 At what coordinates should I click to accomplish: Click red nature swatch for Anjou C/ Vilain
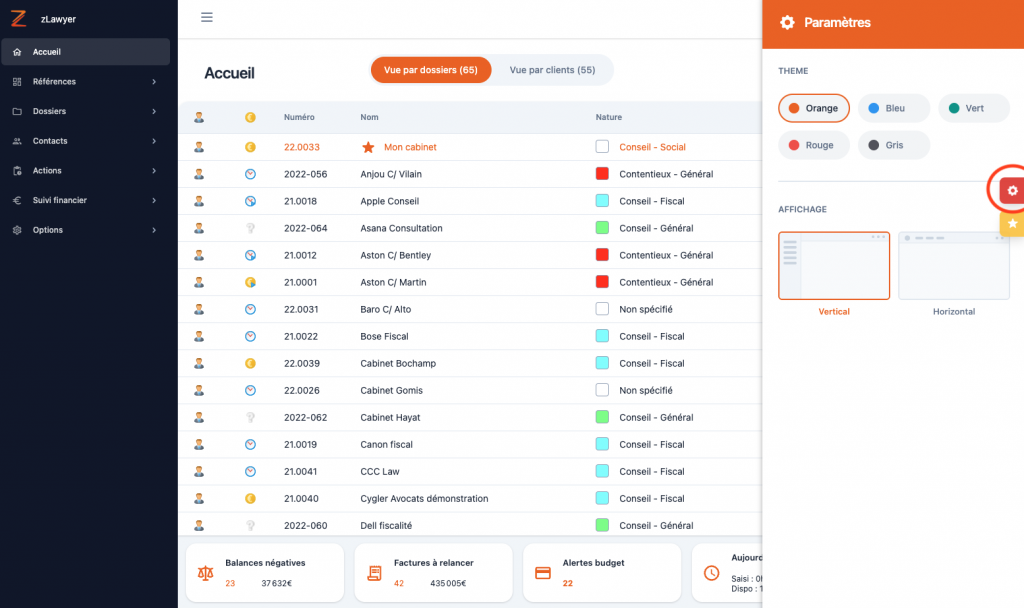[x=602, y=174]
